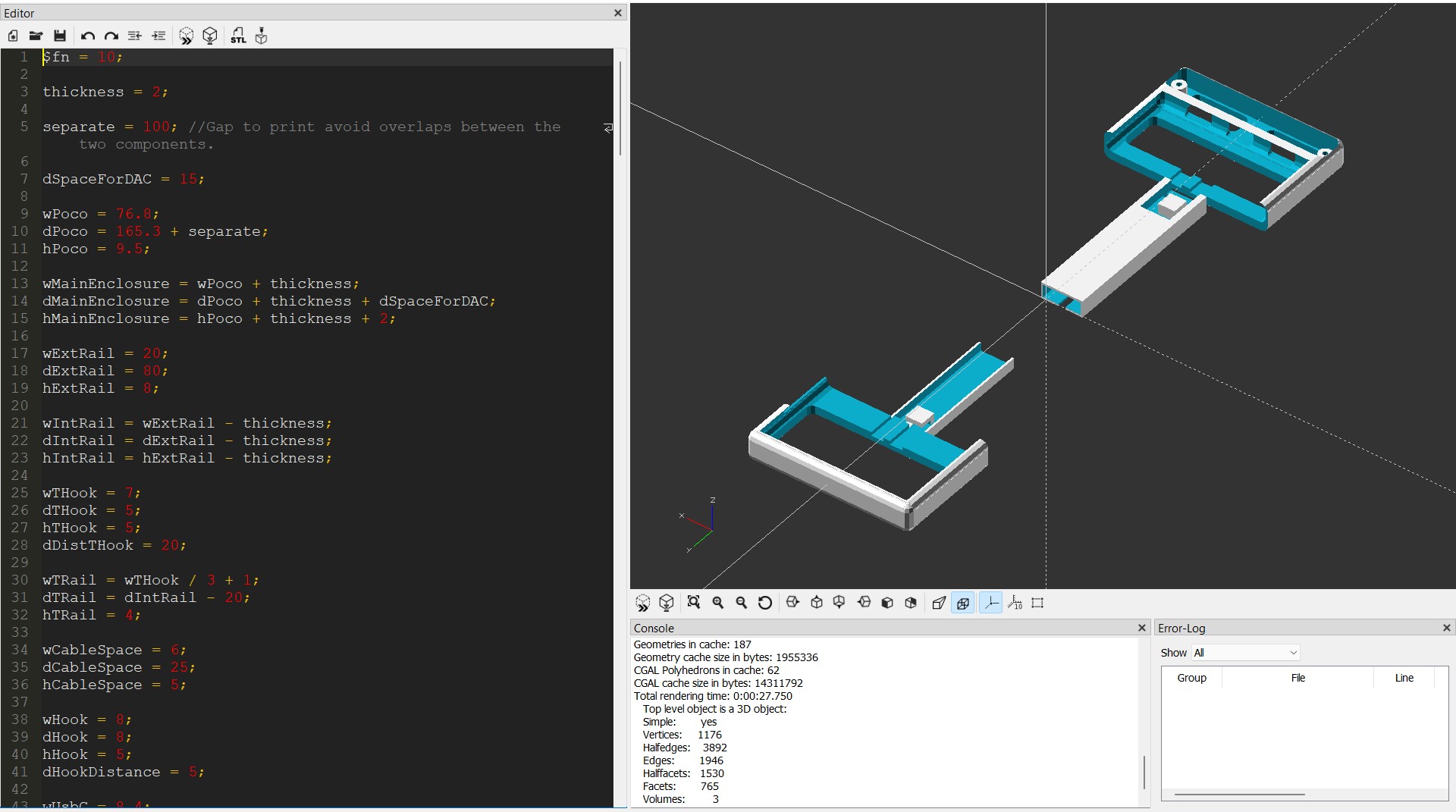Render the model from the editor toolbar

210,36
